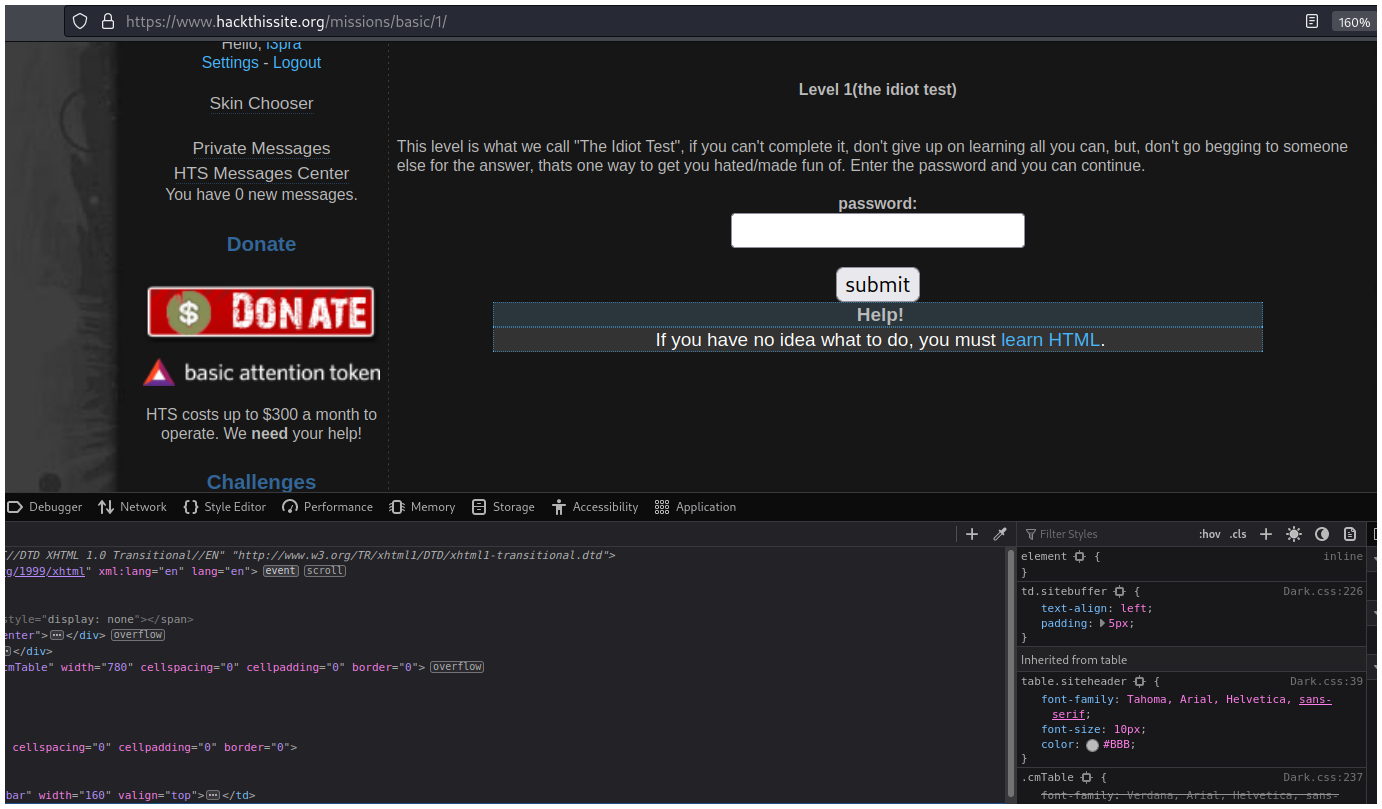The height and width of the screenshot is (809, 1382).
Task: Toggle print media simulation page icon
Action: tap(1350, 534)
